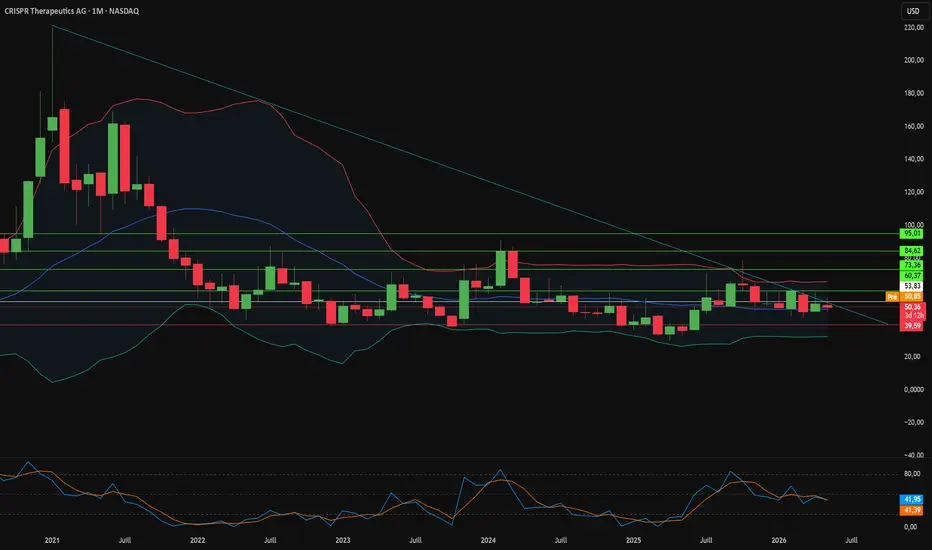This screenshot has height=550, width=932.
Task: Select the red 39,59 price label
Action: (912, 326)
